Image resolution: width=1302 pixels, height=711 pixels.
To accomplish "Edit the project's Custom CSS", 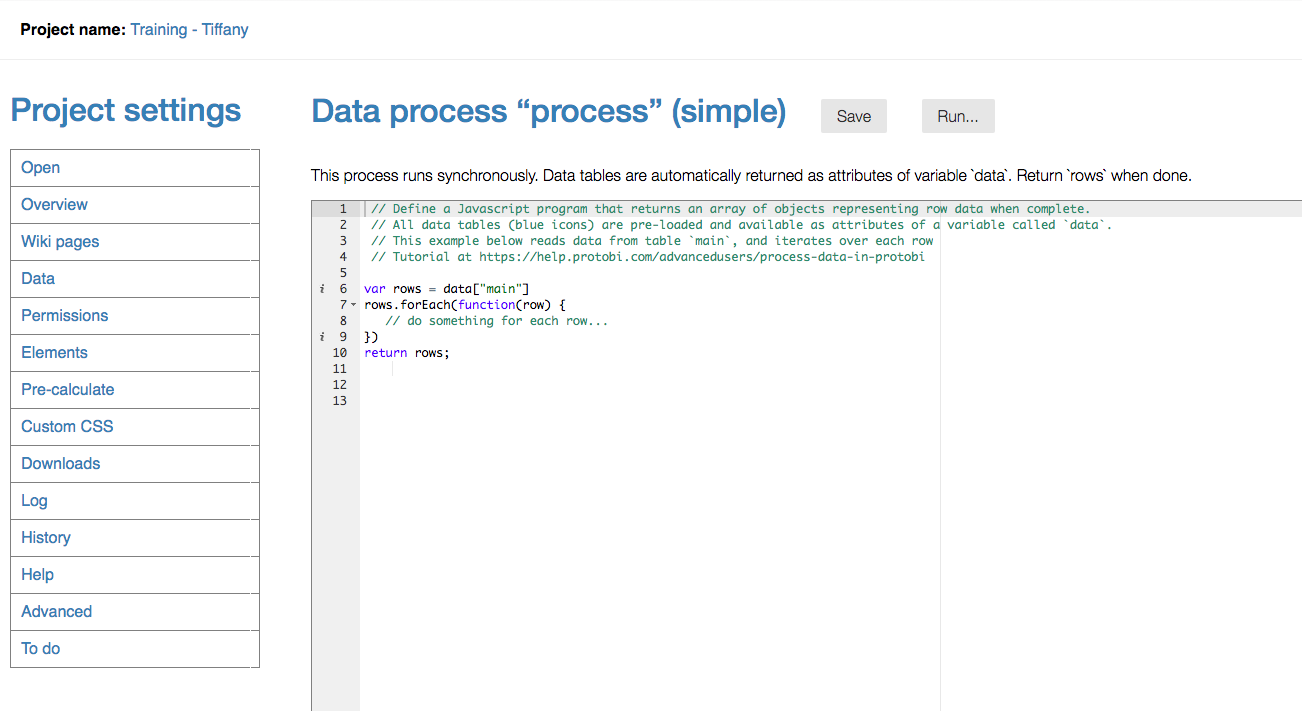I will [x=66, y=426].
